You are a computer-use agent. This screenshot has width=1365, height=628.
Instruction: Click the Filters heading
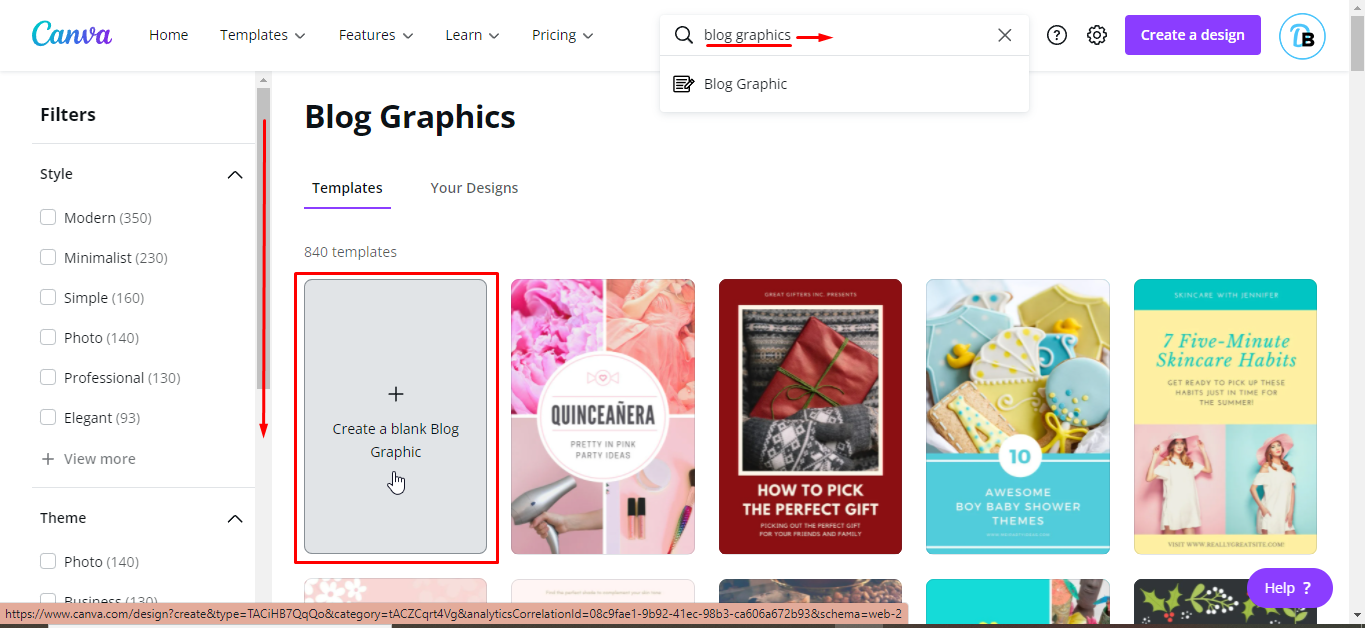point(68,115)
